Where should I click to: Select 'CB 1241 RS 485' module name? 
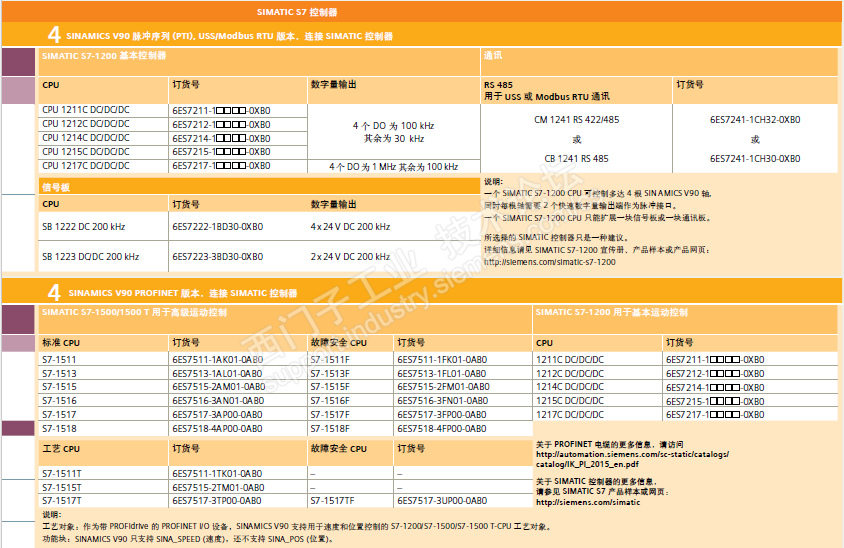pos(576,159)
